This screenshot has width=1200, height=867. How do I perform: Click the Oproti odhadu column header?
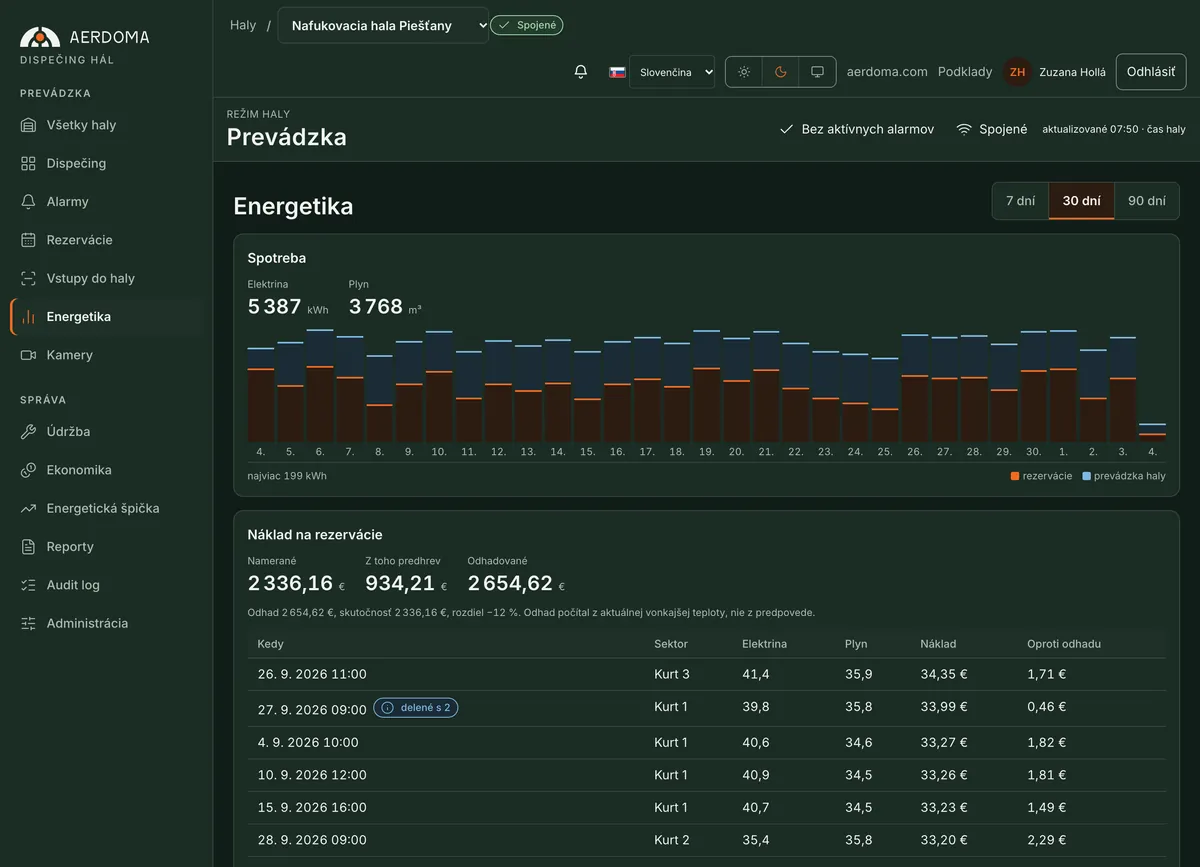[x=1064, y=644]
